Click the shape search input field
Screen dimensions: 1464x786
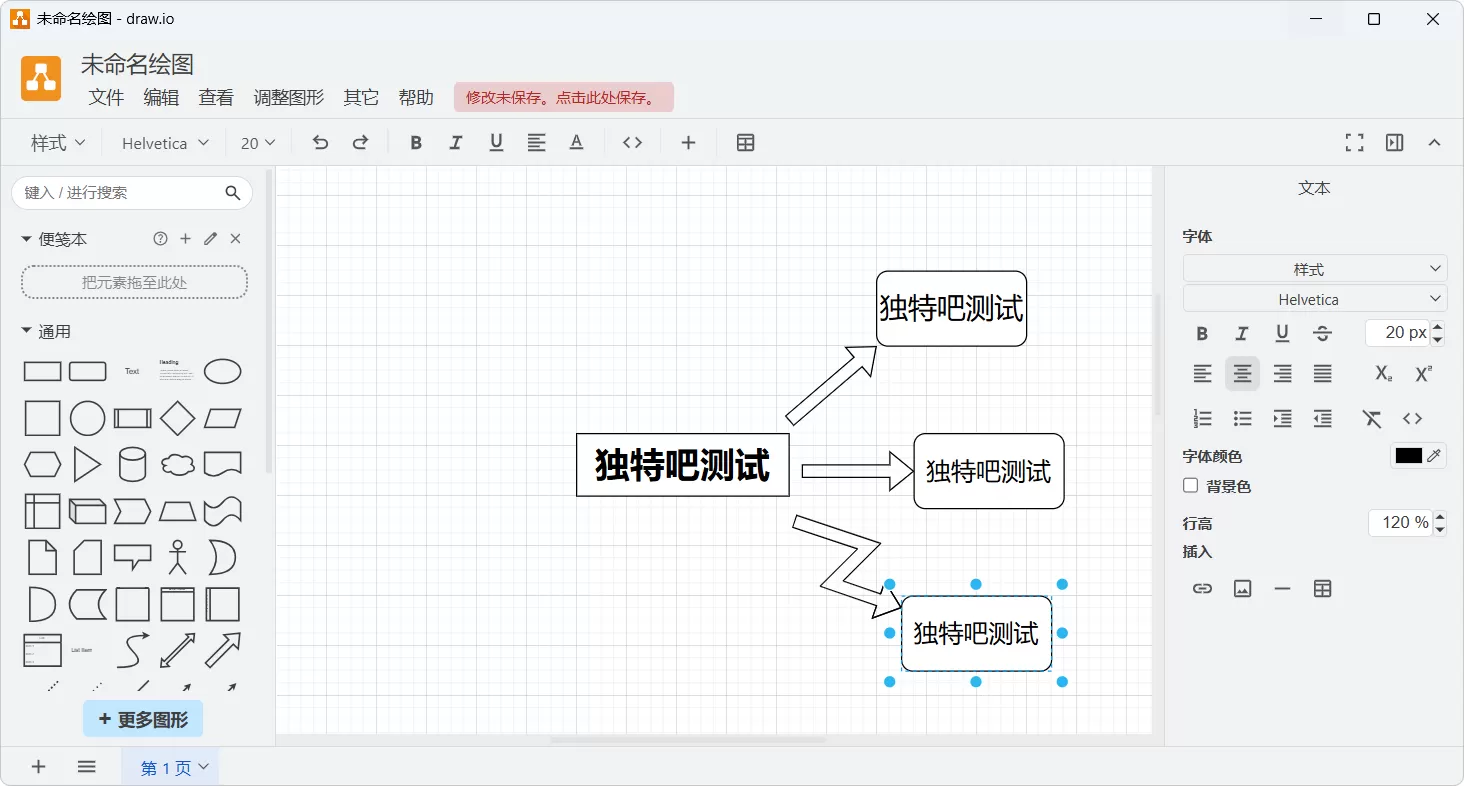(120, 192)
